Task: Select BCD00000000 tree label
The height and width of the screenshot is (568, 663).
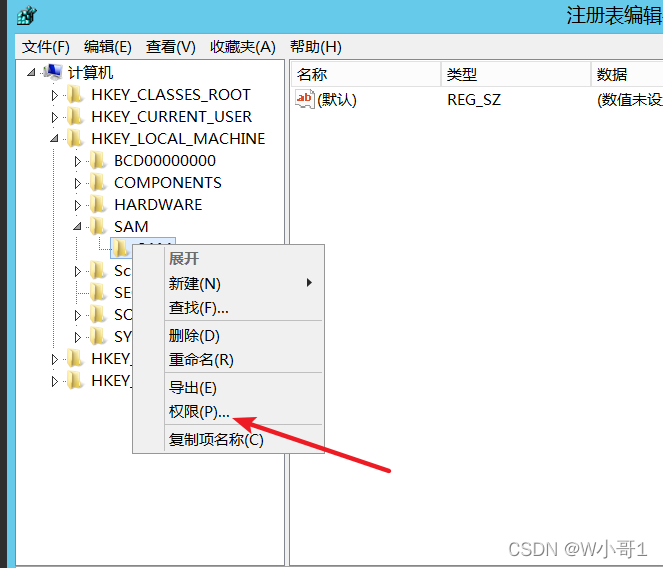Action: coord(165,161)
